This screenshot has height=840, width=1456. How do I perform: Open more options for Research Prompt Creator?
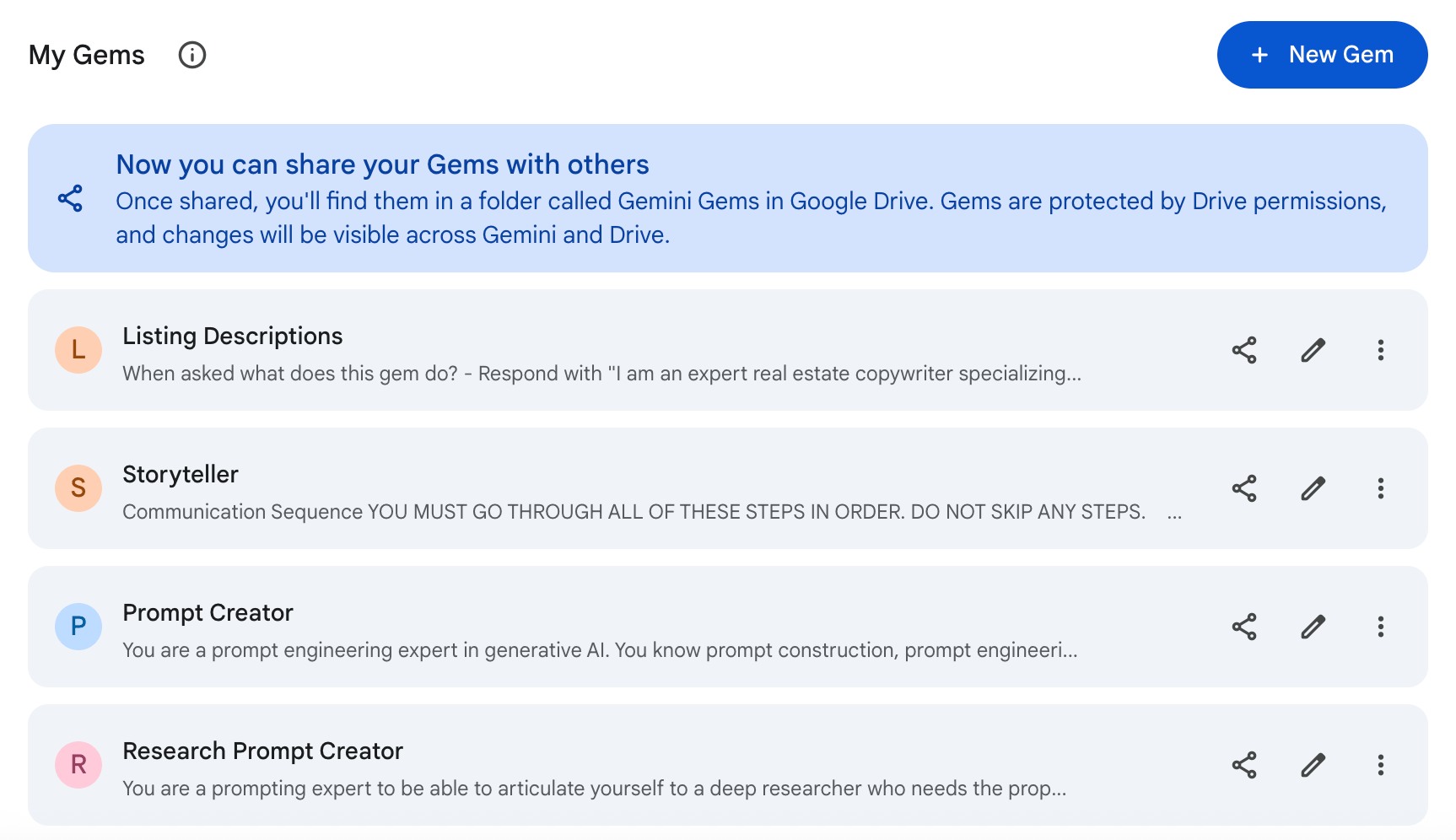pos(1381,765)
